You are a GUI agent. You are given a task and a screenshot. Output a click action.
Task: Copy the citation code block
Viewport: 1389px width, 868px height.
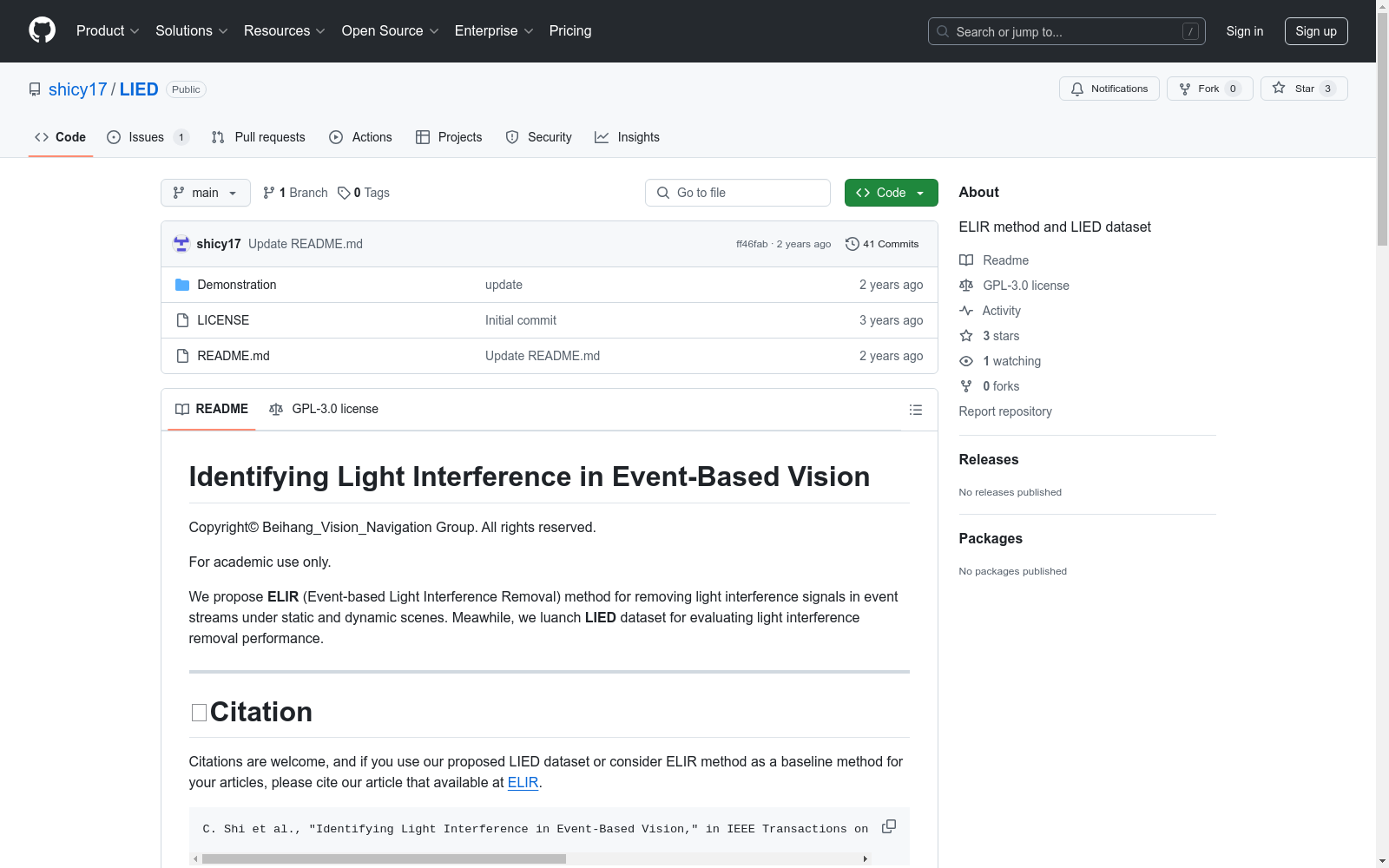click(x=889, y=826)
